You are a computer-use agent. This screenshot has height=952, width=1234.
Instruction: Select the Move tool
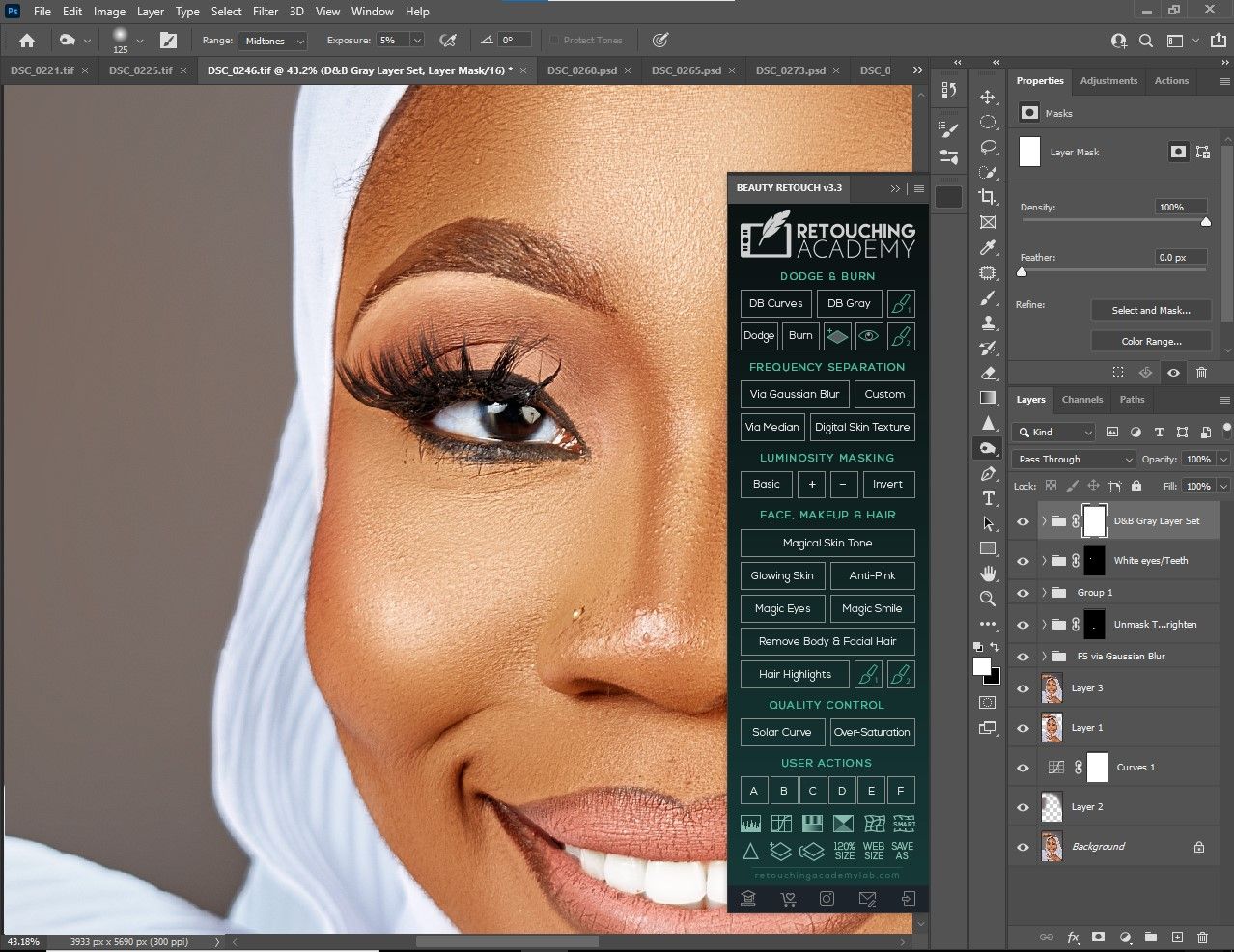(988, 97)
